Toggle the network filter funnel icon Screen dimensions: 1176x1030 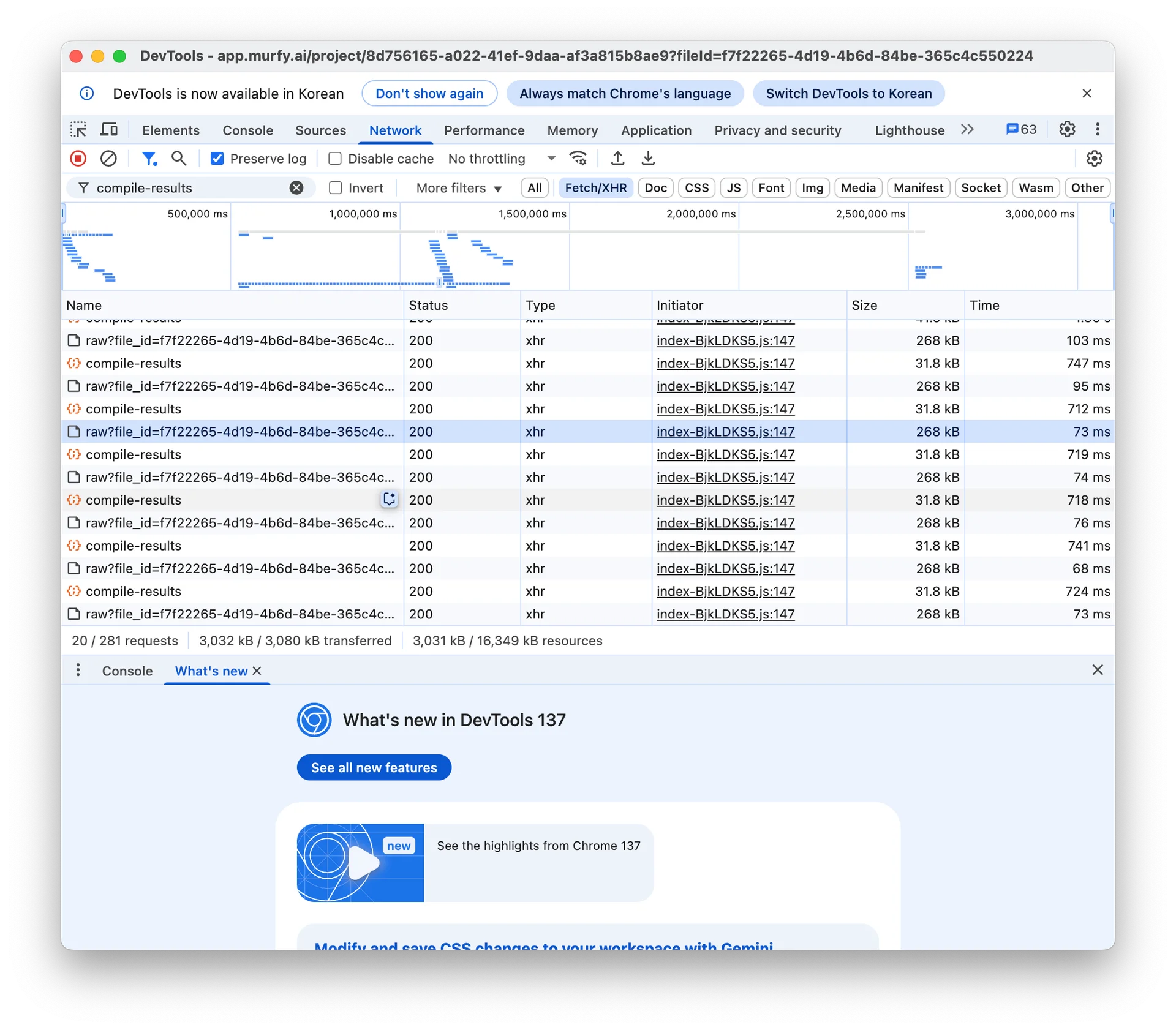[x=149, y=159]
